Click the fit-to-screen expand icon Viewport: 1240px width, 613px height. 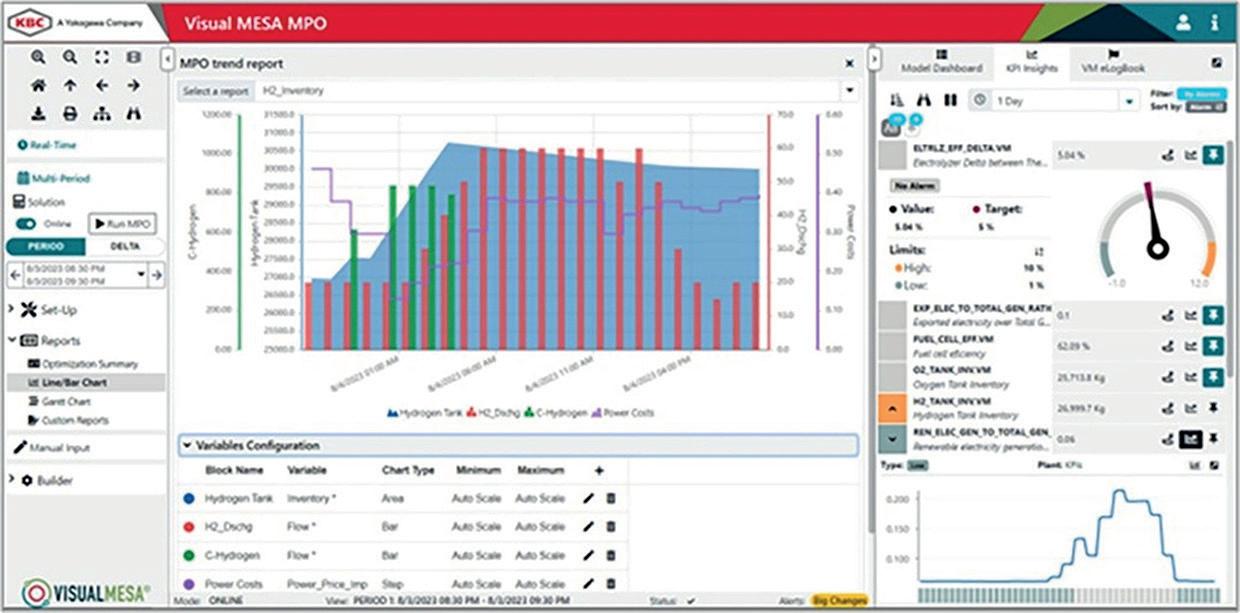102,58
